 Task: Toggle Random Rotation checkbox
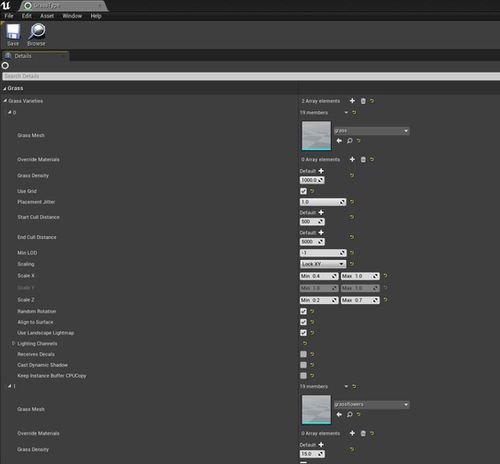point(303,311)
